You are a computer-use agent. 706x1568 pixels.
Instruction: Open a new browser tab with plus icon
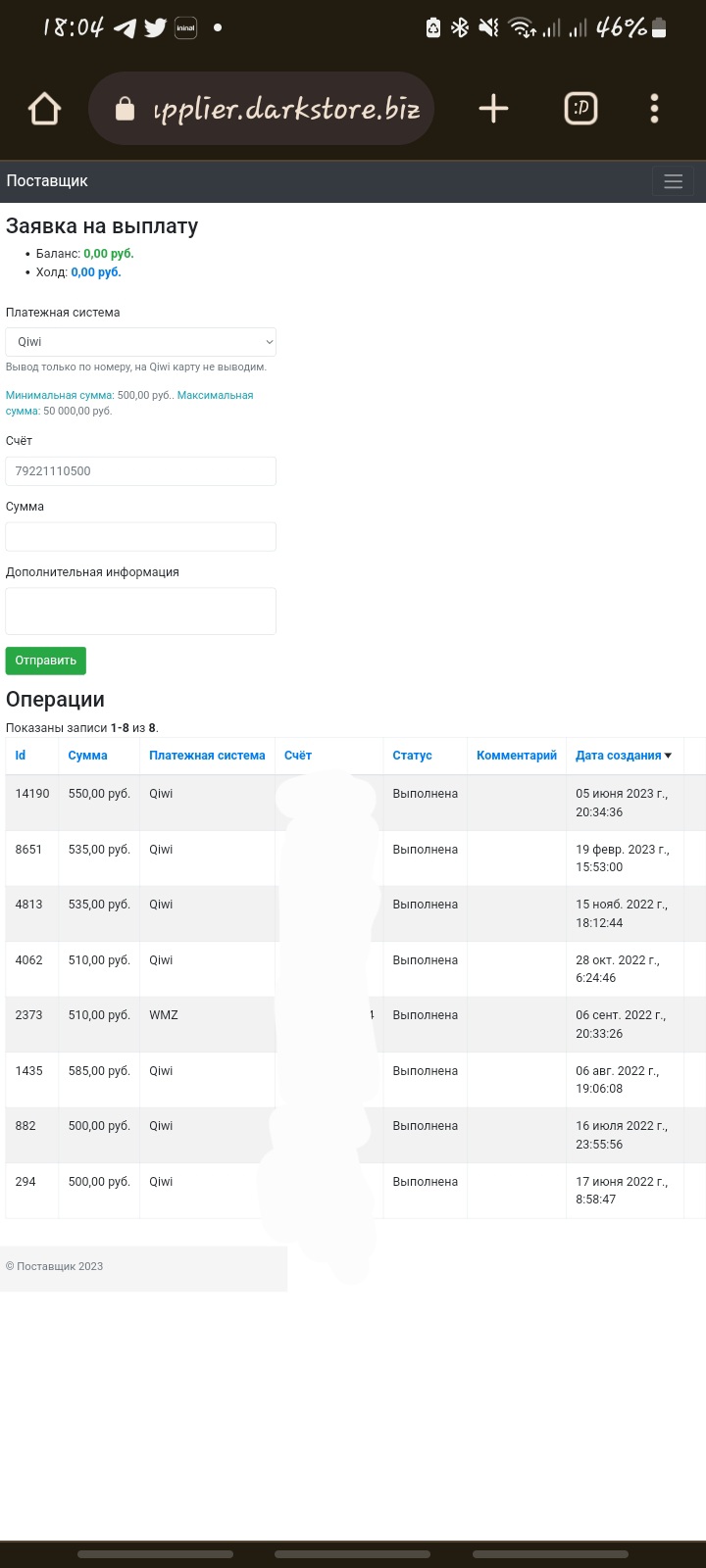[x=493, y=109]
